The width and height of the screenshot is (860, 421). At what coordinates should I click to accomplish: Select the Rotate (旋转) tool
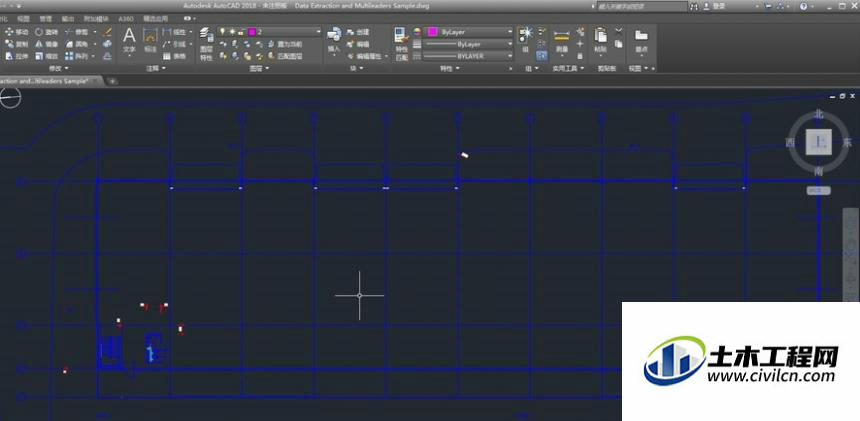(x=47, y=32)
